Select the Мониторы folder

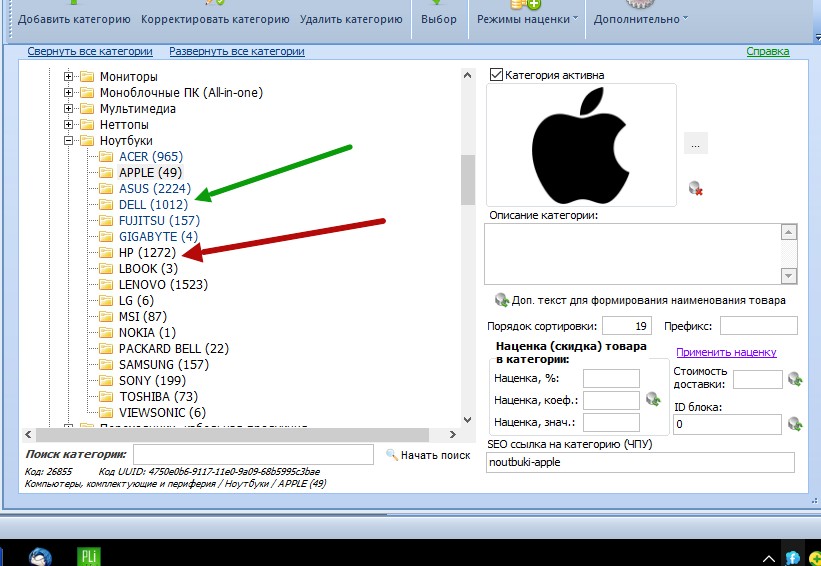pos(128,76)
